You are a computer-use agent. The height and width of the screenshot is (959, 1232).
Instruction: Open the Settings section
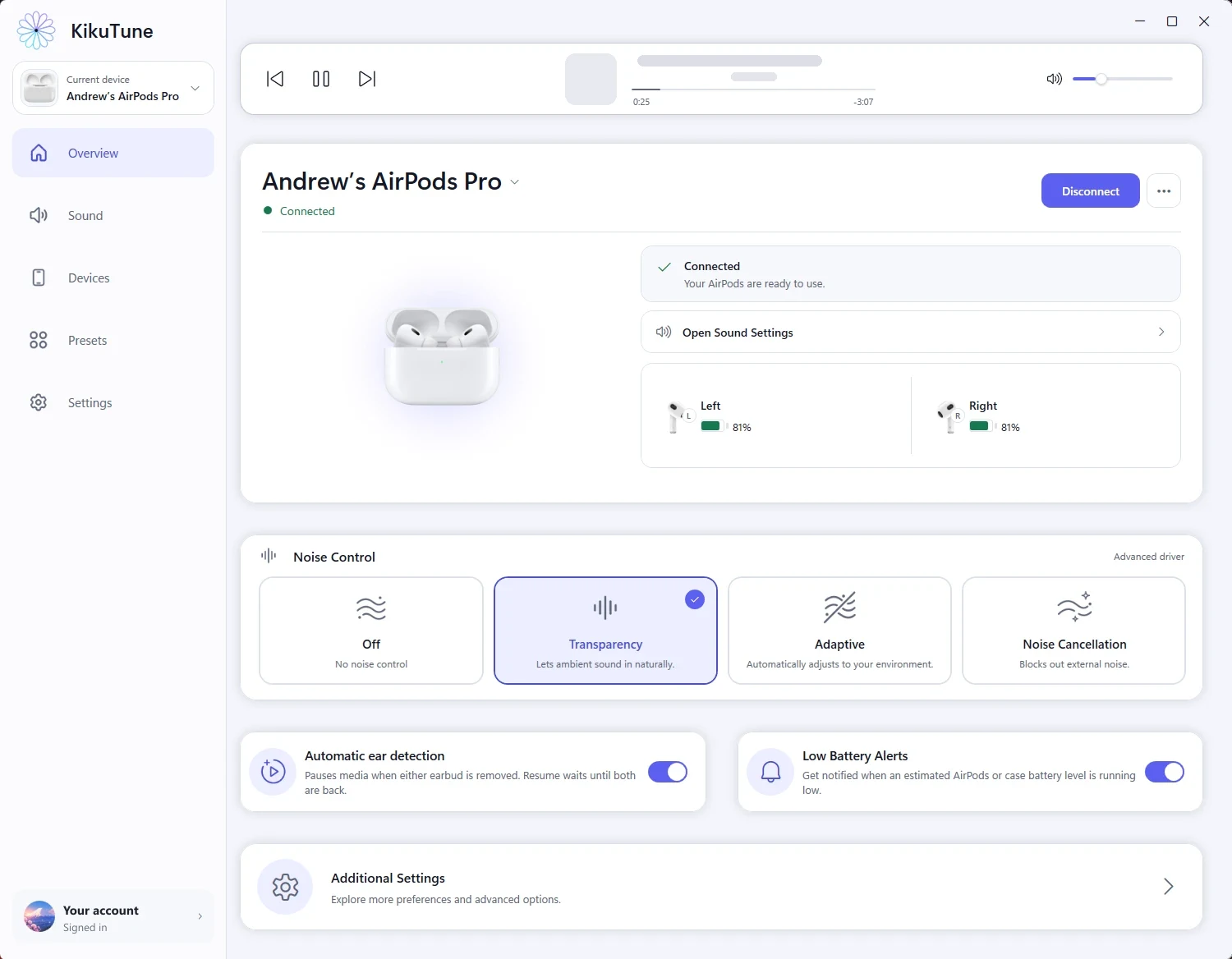[x=113, y=402]
